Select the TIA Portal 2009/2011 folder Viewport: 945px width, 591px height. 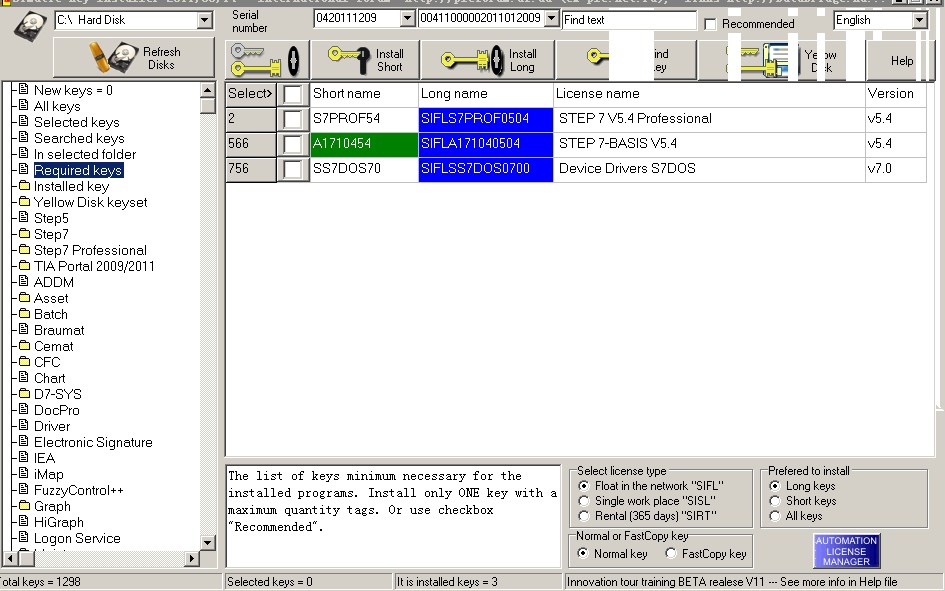[94, 266]
